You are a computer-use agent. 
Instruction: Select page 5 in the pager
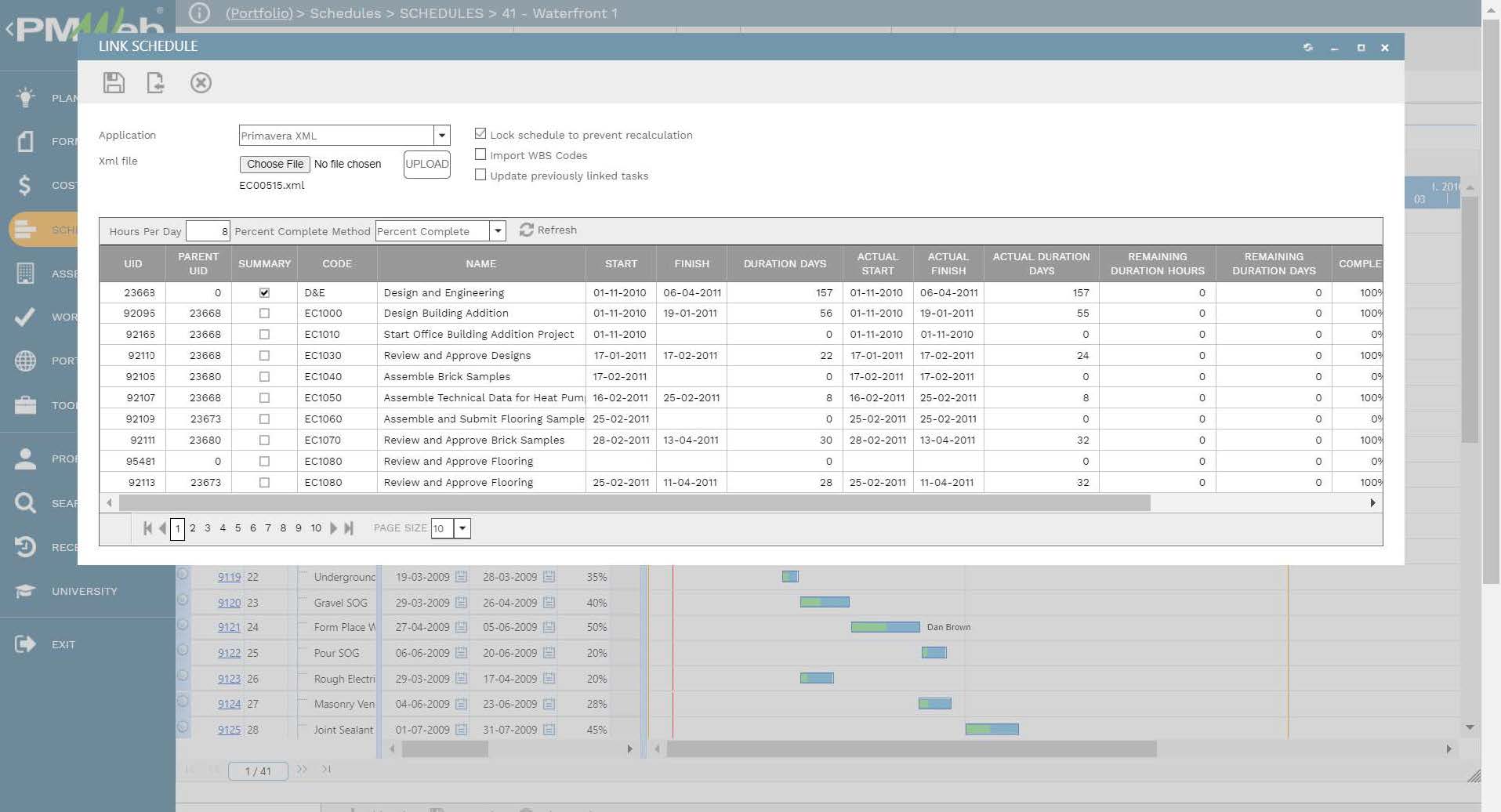coord(237,528)
